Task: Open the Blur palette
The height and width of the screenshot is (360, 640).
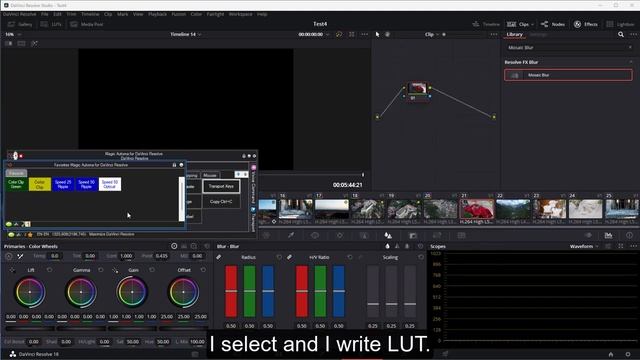Action: click(x=388, y=236)
